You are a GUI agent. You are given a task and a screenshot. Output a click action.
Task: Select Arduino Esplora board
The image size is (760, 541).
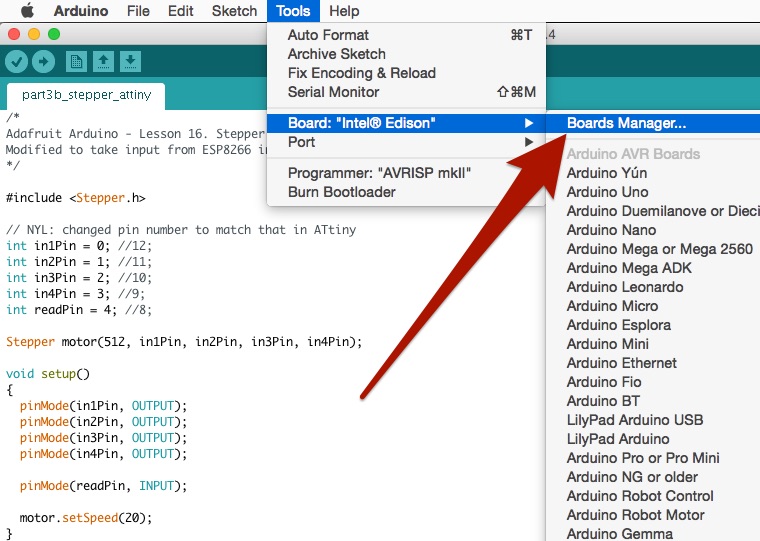pyautogui.click(x=653, y=325)
